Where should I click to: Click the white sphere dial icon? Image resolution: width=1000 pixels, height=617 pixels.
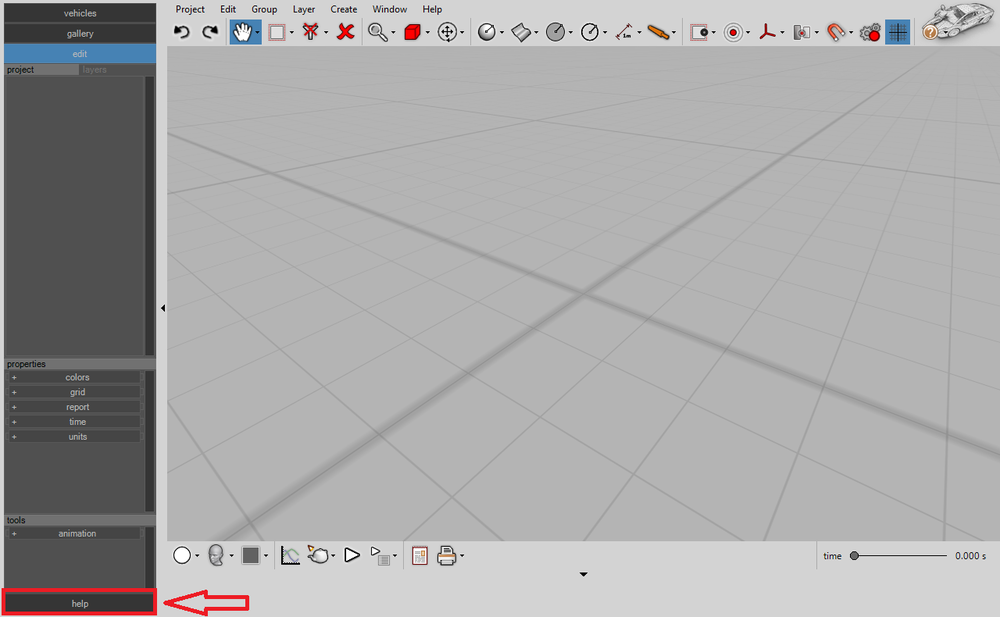[x=487, y=32]
